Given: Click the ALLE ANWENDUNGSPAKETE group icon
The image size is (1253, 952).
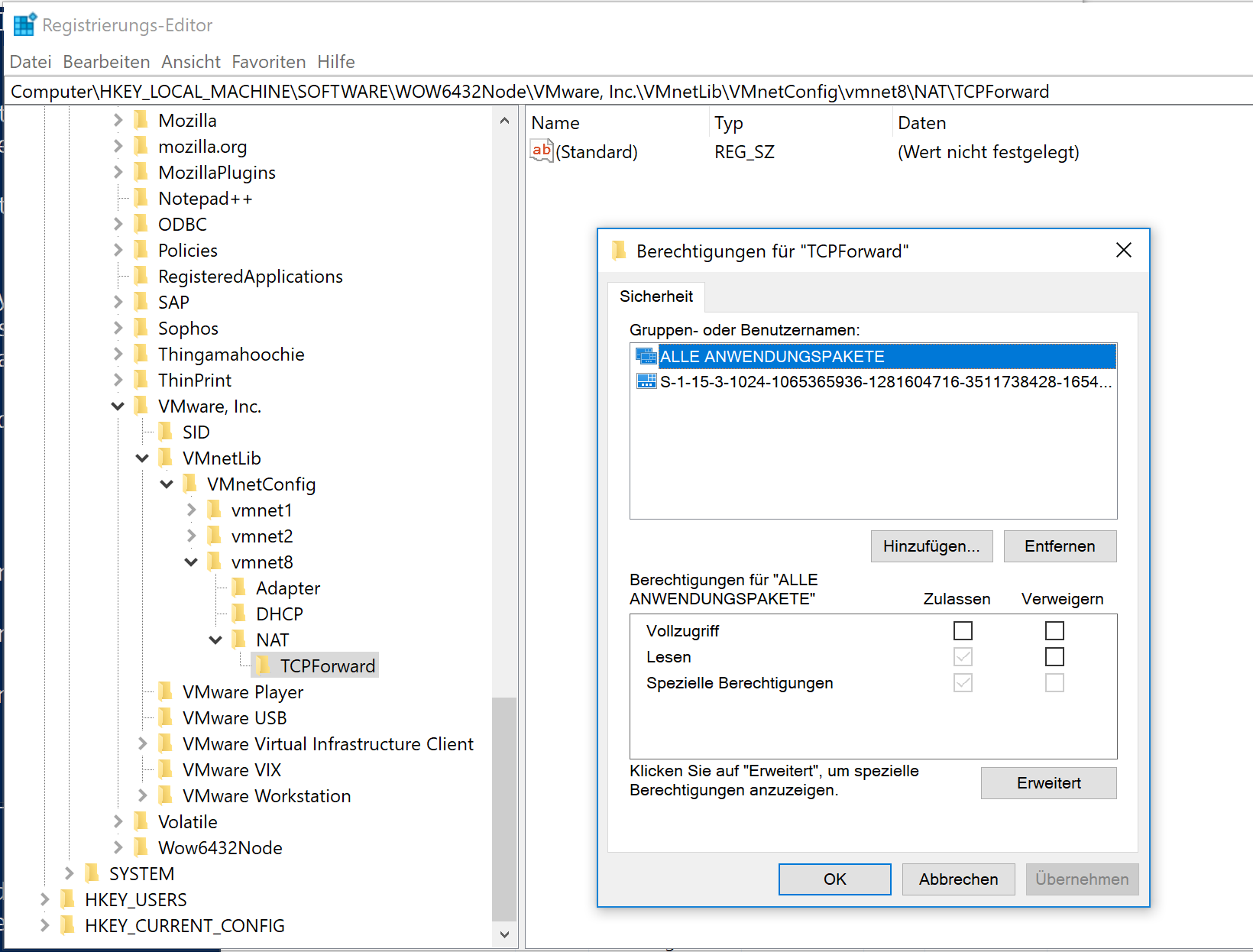Looking at the screenshot, I should click(x=646, y=356).
